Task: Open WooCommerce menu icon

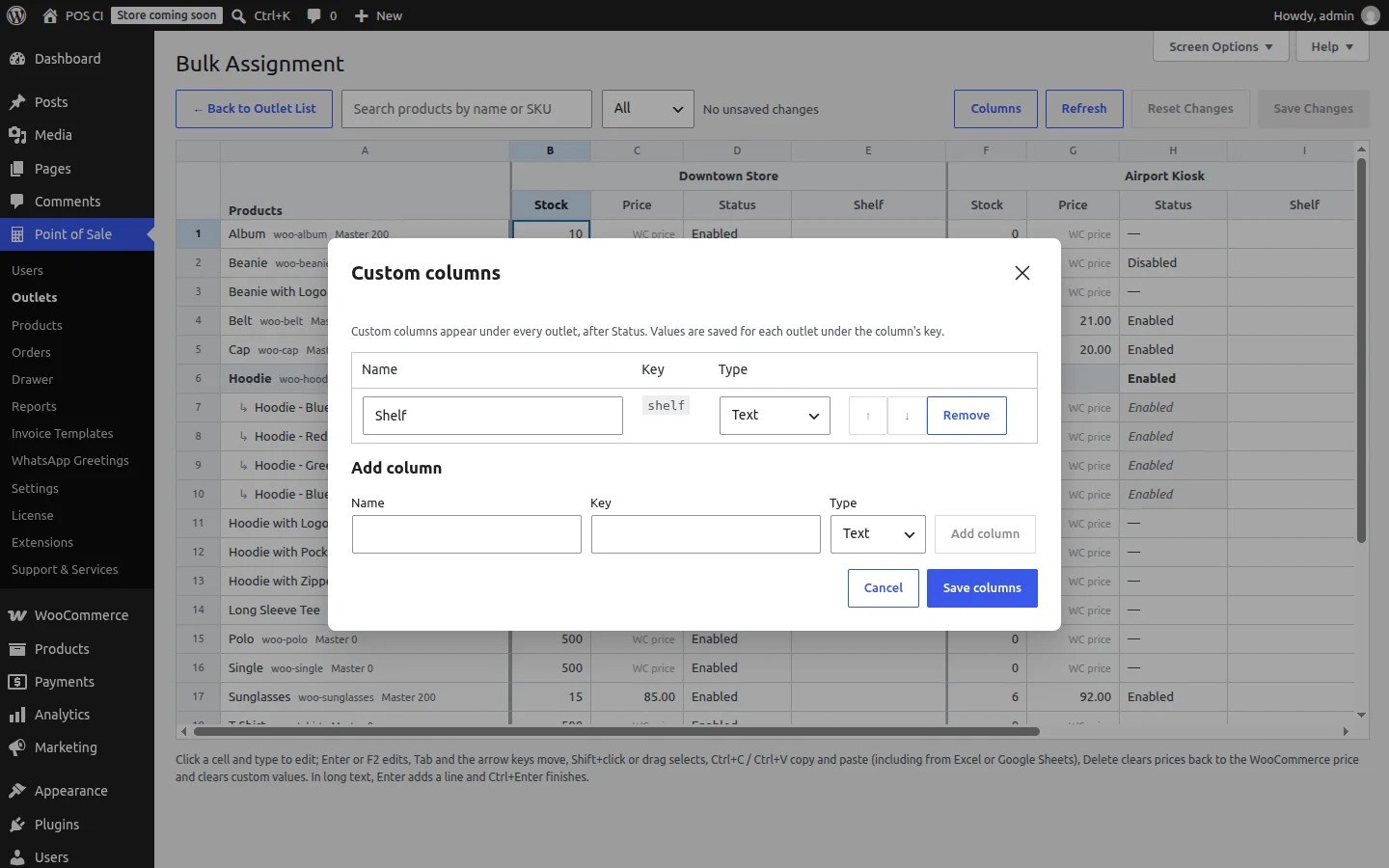Action: 17,615
